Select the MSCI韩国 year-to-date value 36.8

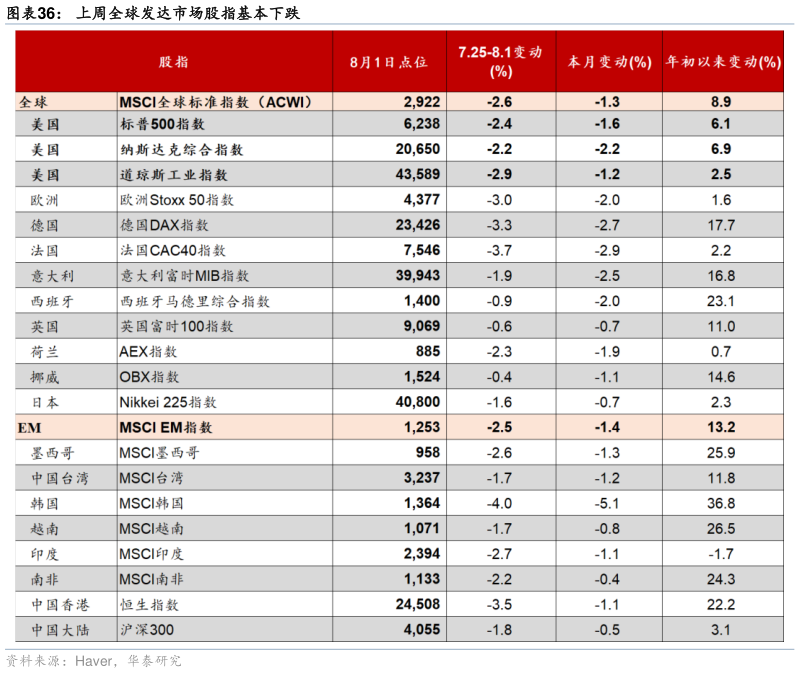click(x=721, y=503)
